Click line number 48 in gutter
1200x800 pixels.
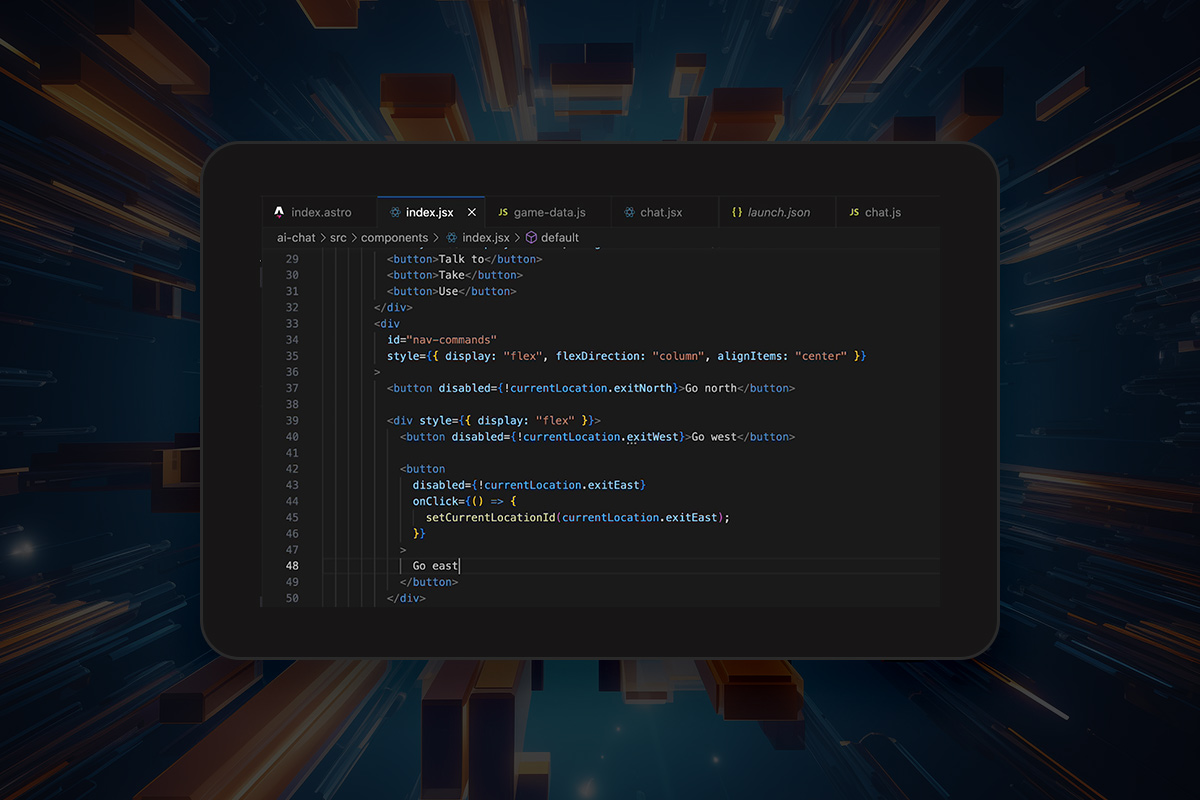click(x=292, y=566)
